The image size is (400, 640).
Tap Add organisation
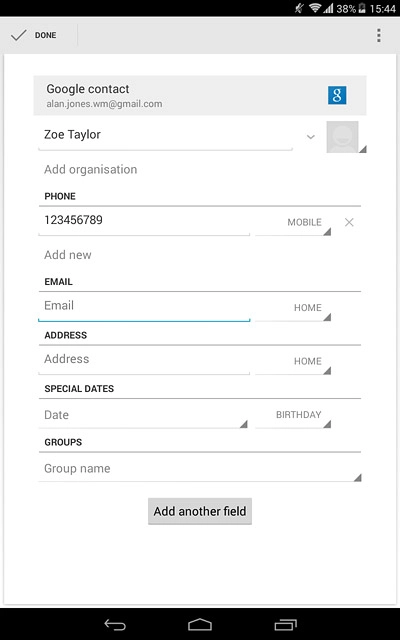point(91,169)
